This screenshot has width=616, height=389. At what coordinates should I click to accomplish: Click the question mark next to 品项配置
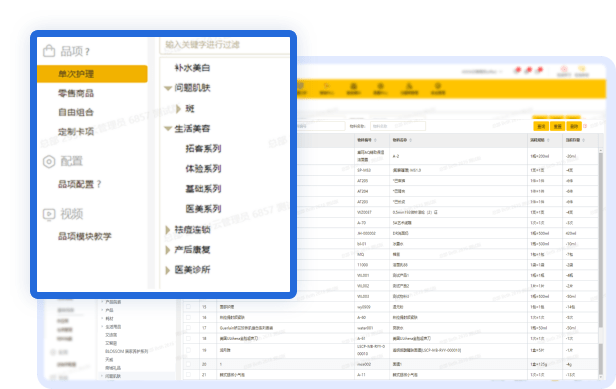(99, 184)
